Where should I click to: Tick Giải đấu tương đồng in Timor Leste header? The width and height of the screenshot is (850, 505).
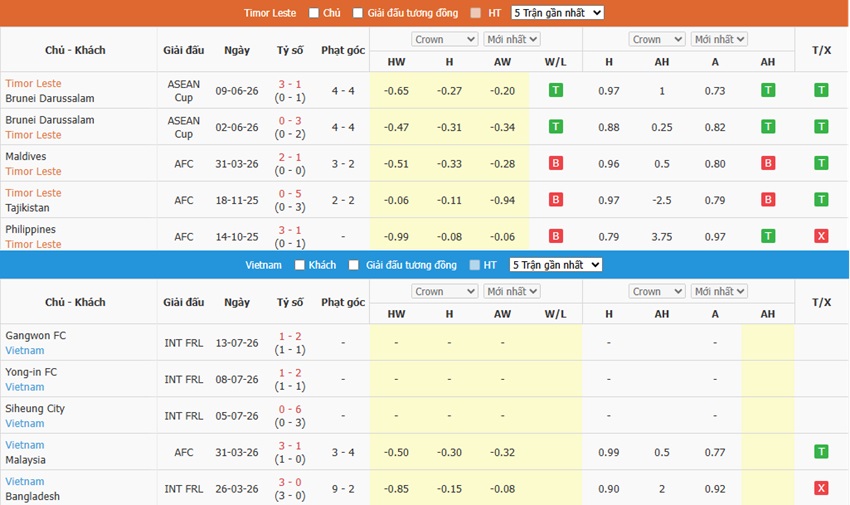click(x=358, y=13)
